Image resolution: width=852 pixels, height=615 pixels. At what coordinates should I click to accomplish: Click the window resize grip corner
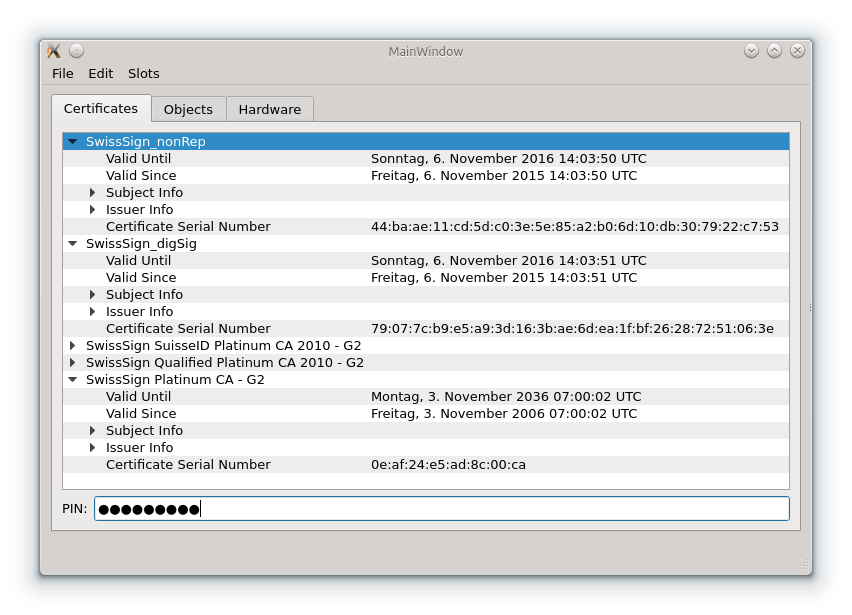click(803, 566)
